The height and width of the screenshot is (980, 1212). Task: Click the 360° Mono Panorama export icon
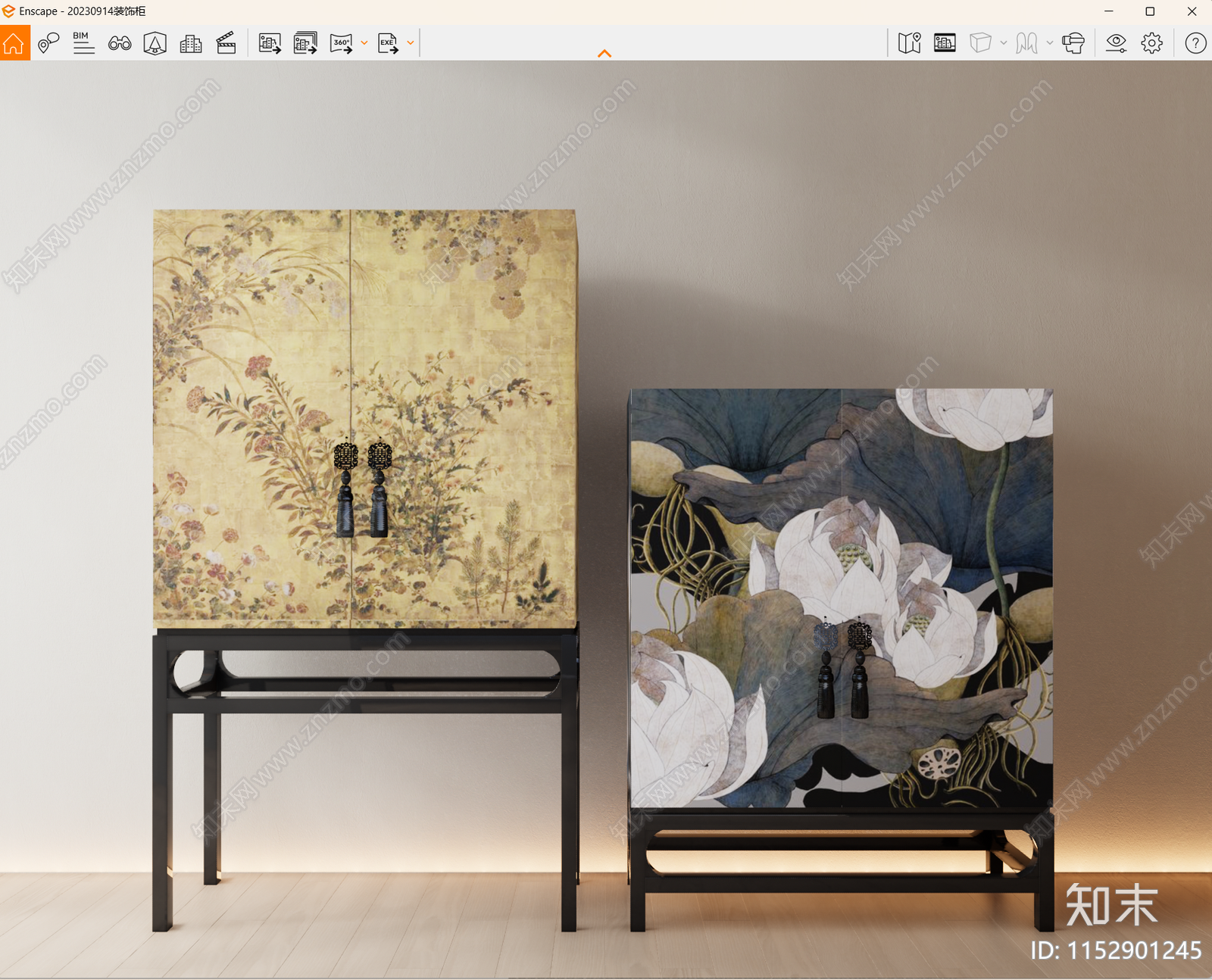coord(342,43)
